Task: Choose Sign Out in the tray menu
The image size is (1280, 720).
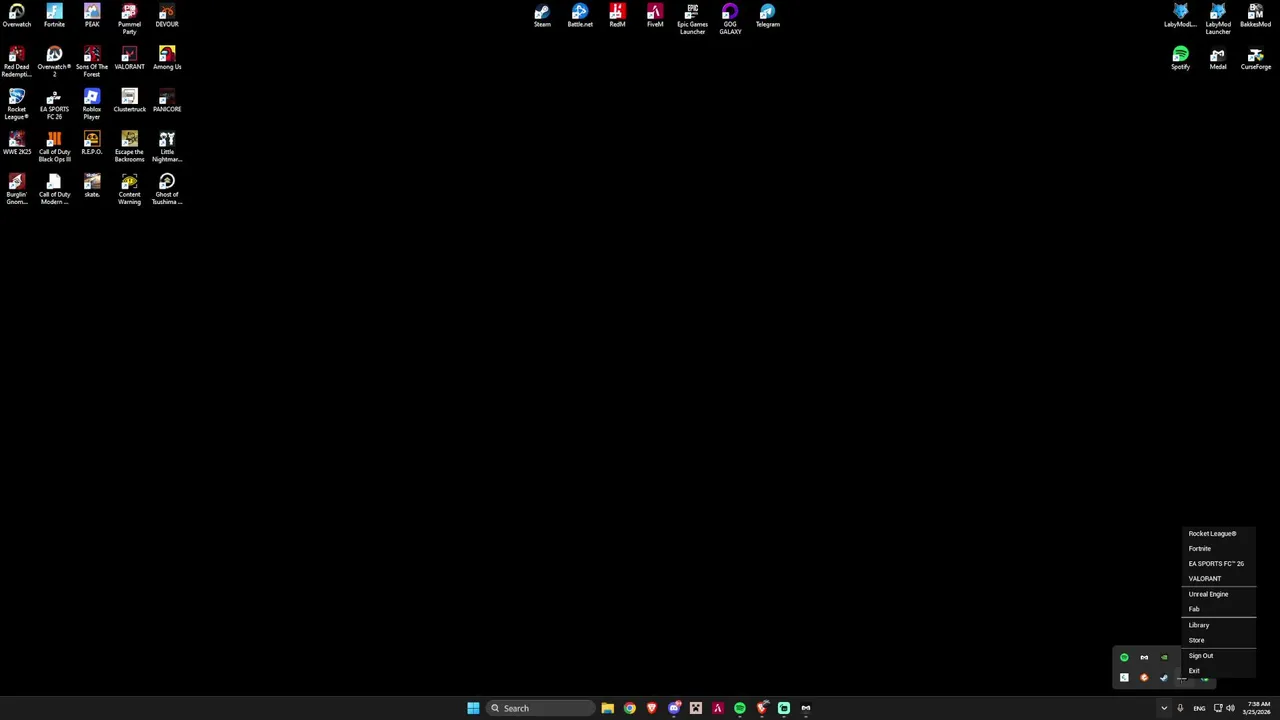Action: (1219, 656)
